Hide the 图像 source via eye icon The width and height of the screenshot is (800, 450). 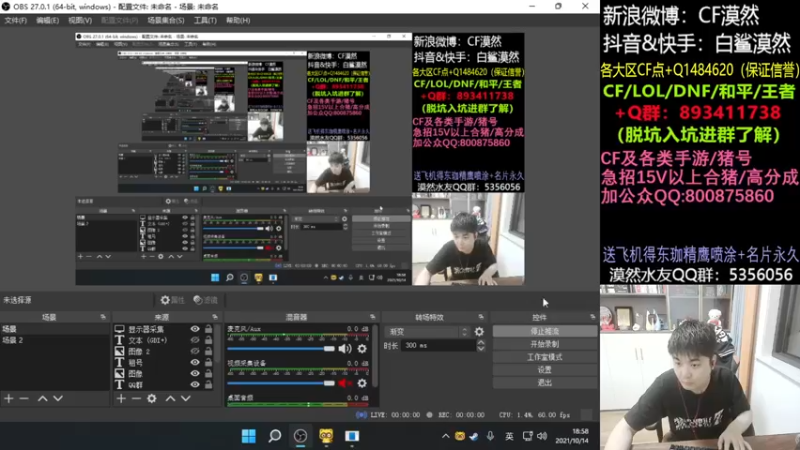pos(195,373)
